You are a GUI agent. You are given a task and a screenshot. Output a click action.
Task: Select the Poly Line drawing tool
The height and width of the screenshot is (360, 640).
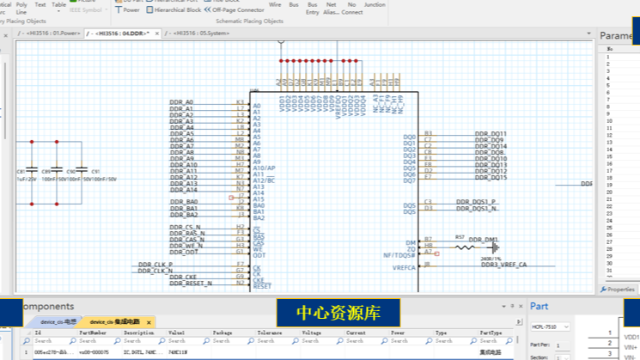click(x=21, y=8)
